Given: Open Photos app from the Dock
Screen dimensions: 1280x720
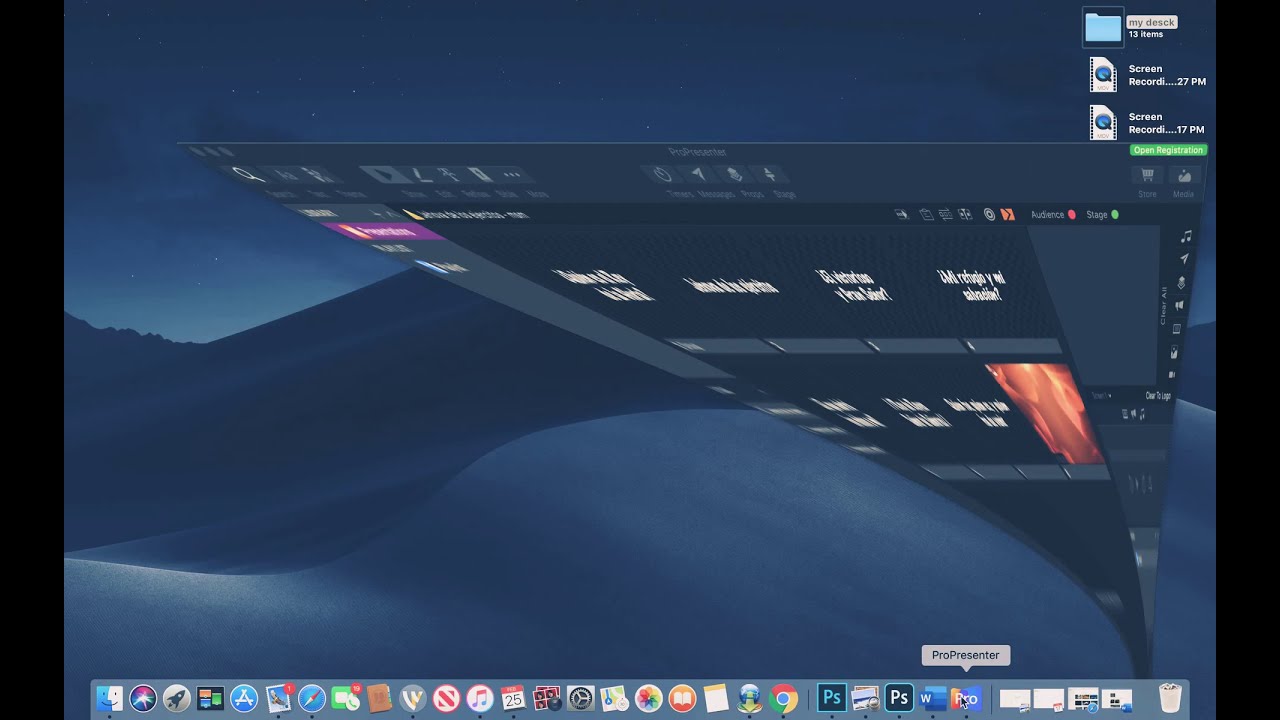Looking at the screenshot, I should coord(649,698).
